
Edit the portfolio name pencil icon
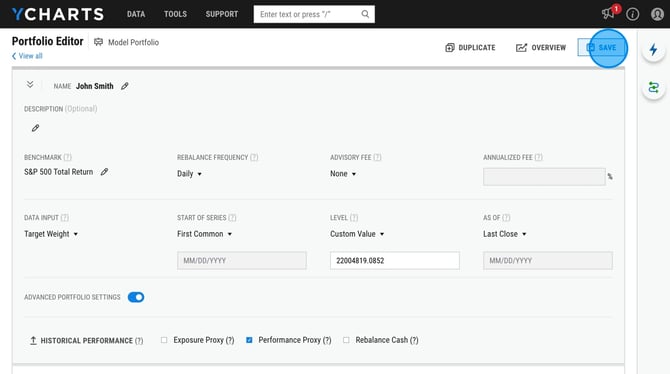[124, 86]
